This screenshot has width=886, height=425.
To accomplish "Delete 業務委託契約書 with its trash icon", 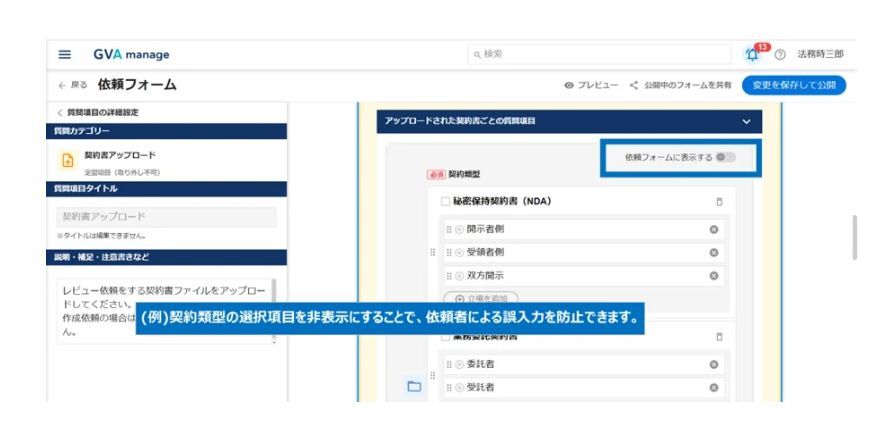I will pos(719,337).
